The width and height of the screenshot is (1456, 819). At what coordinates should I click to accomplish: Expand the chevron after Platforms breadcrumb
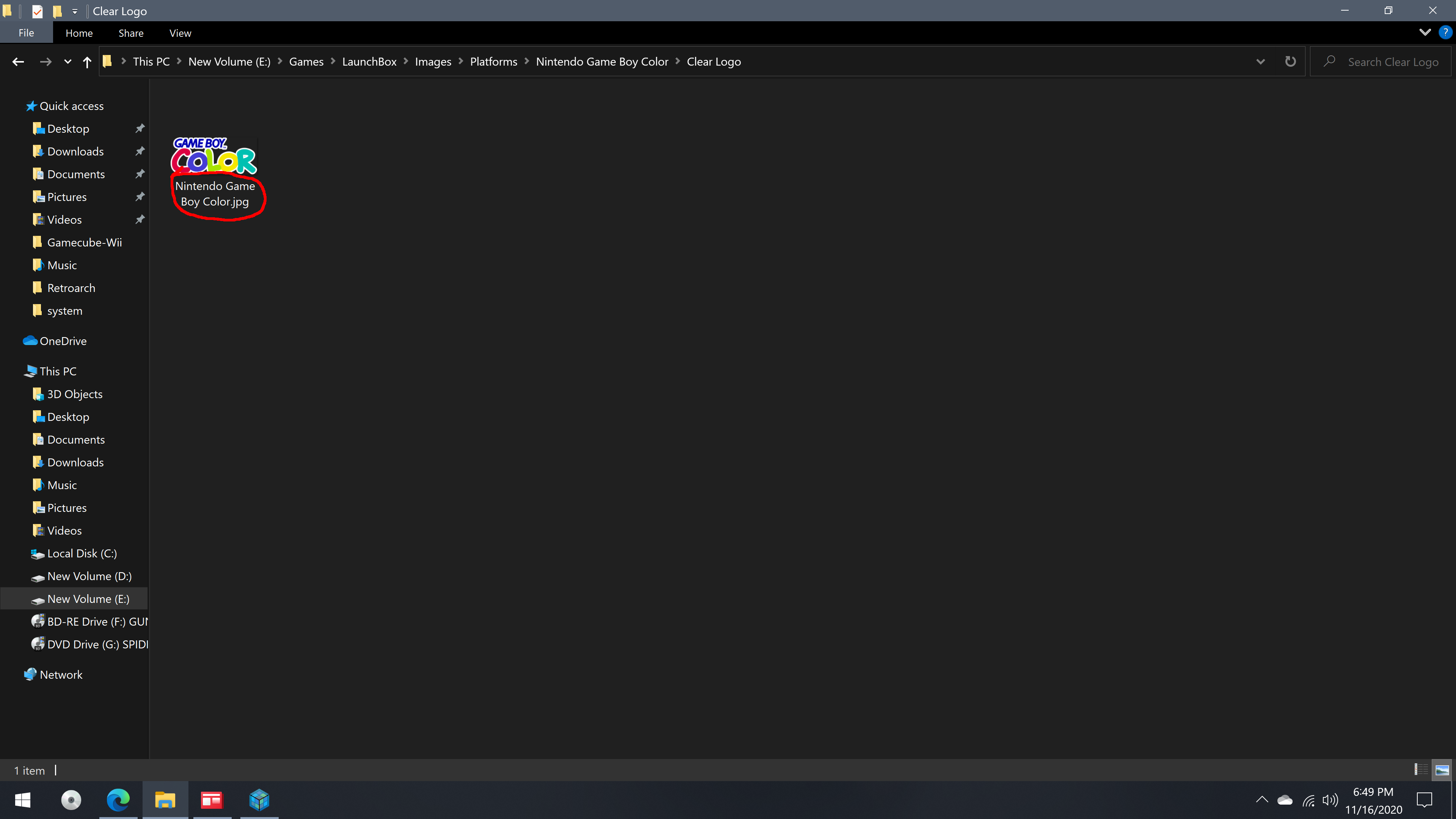[527, 61]
